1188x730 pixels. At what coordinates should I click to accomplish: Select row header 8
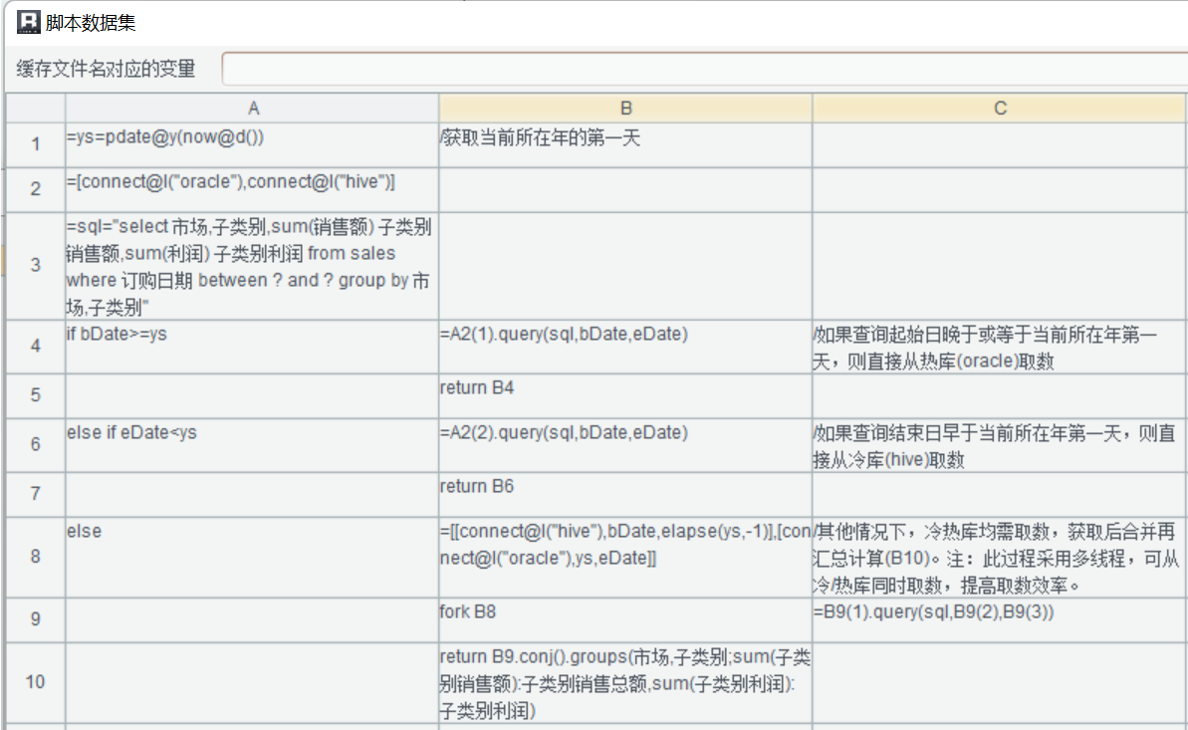[36, 557]
